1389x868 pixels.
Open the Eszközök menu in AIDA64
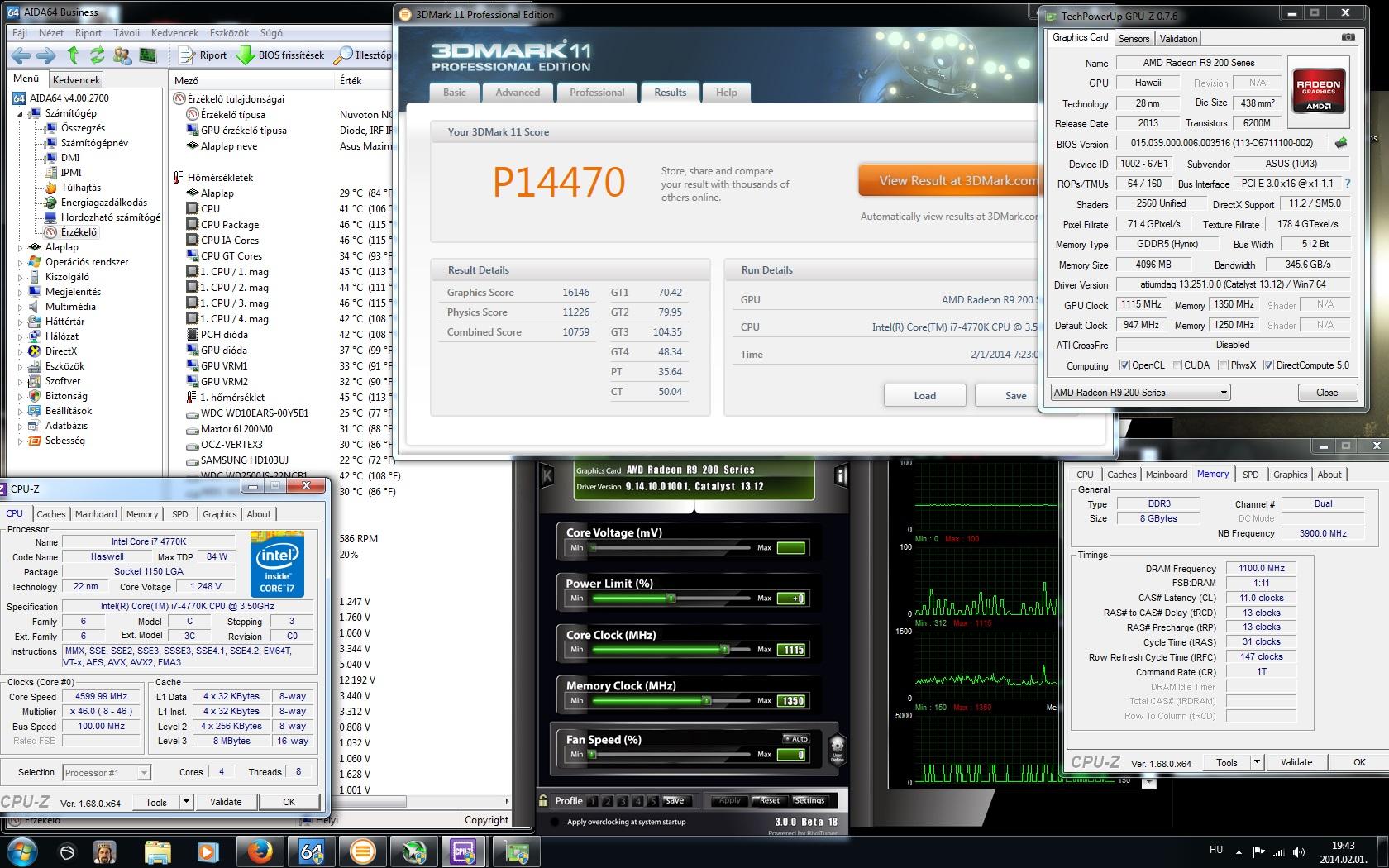230,33
